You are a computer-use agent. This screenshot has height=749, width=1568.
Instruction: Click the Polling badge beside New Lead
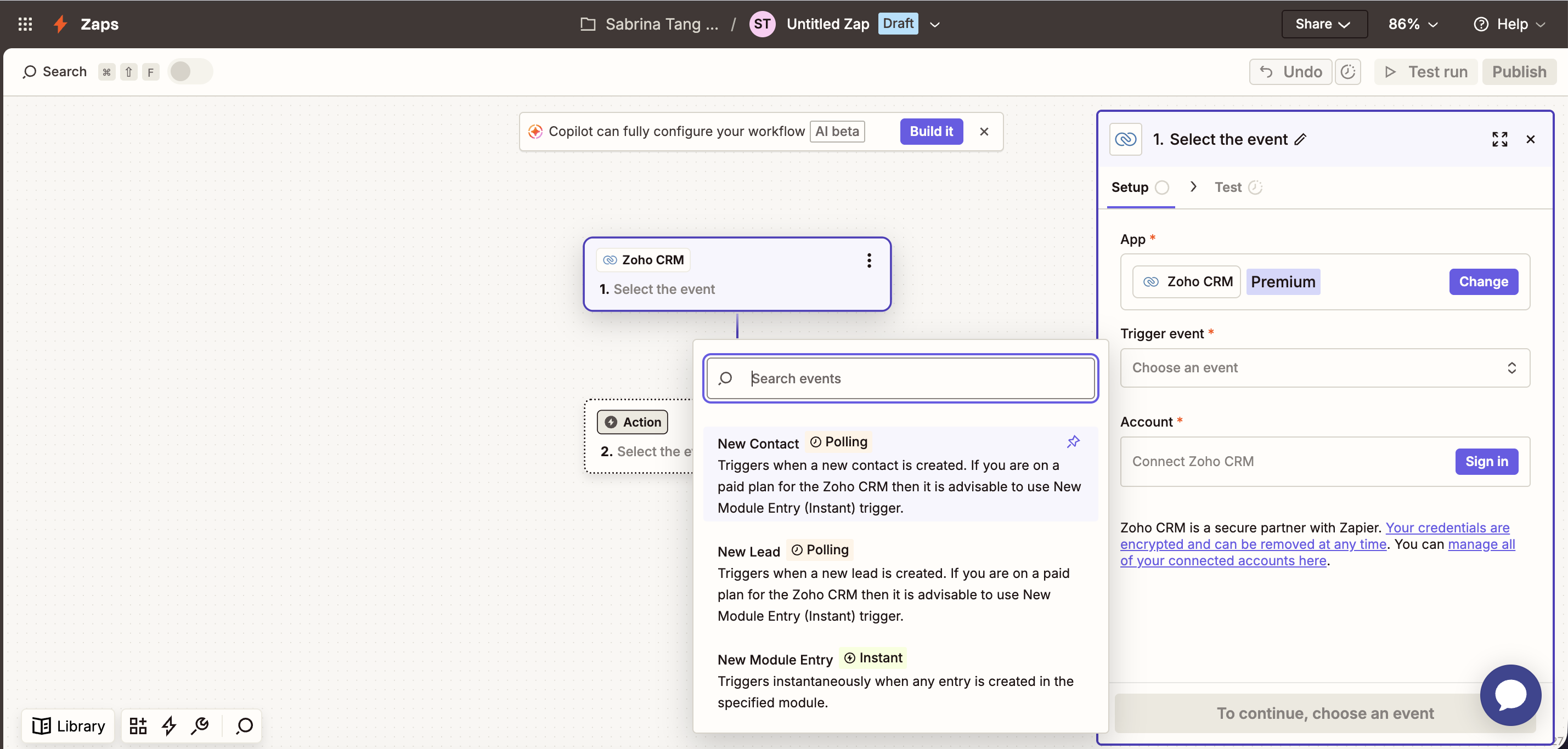pos(819,550)
